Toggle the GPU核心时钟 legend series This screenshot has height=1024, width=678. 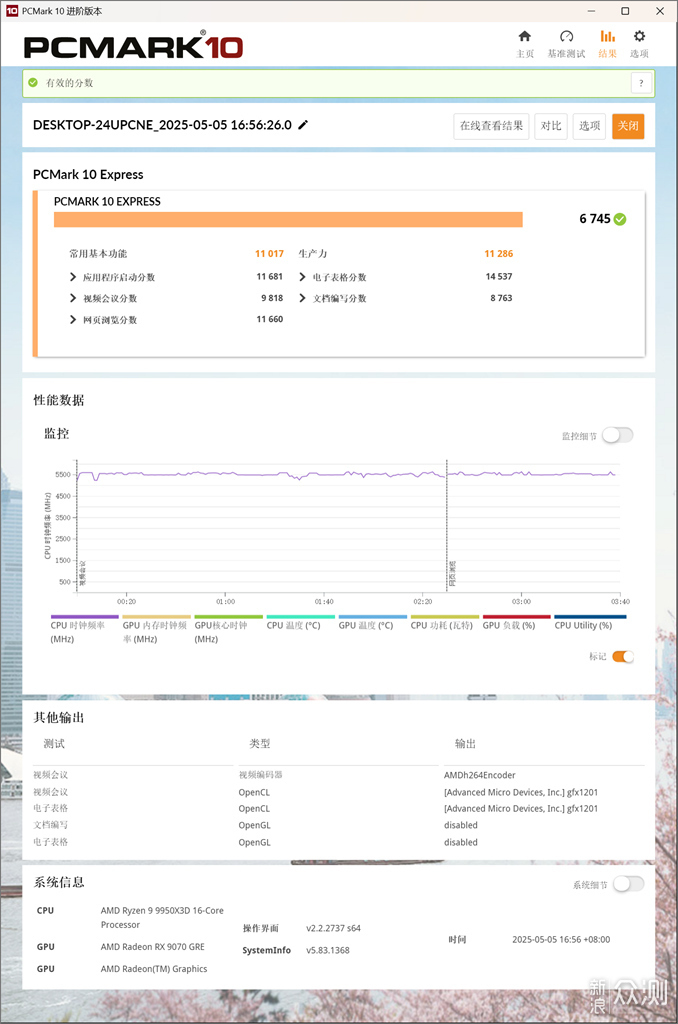[228, 630]
